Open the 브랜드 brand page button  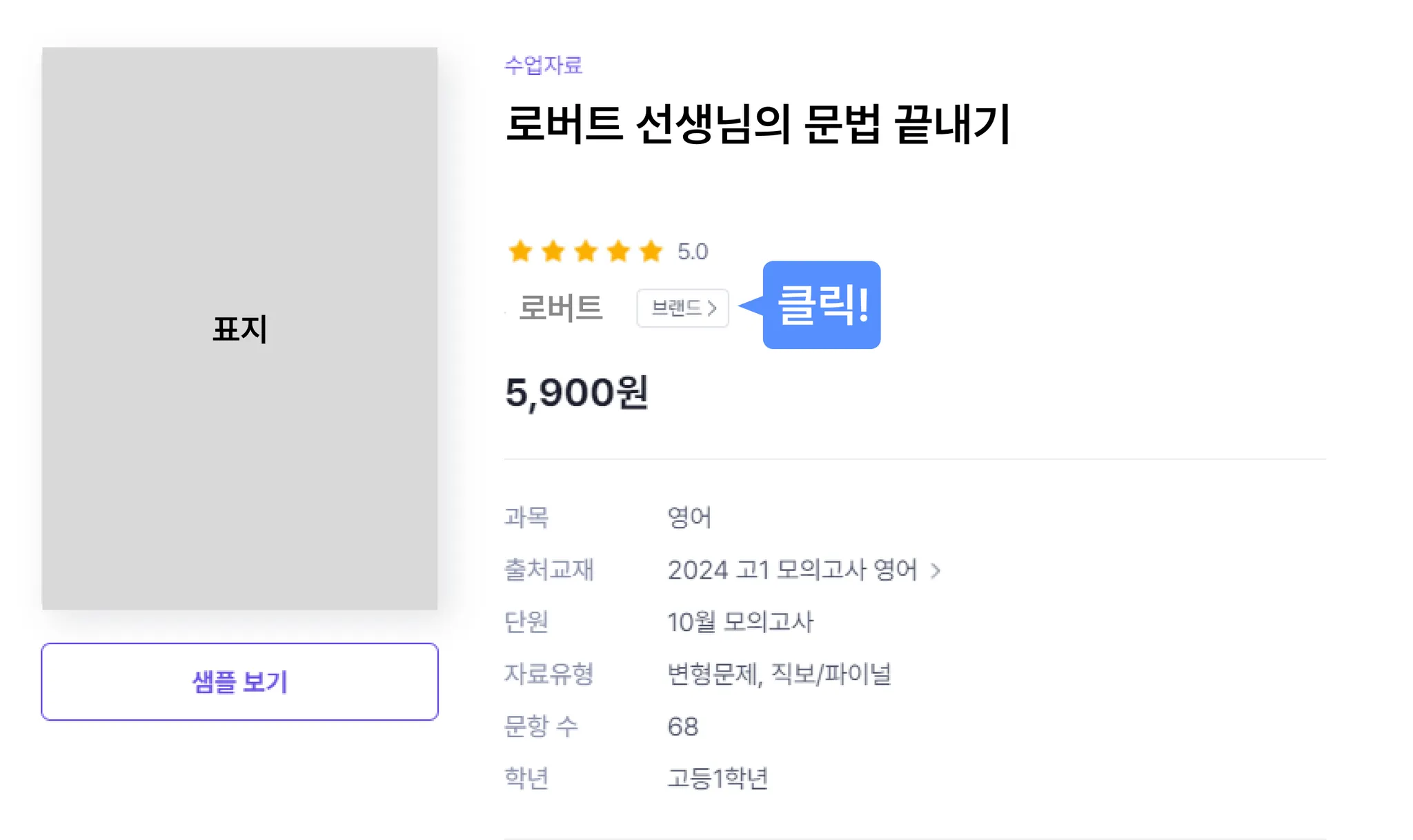(682, 308)
